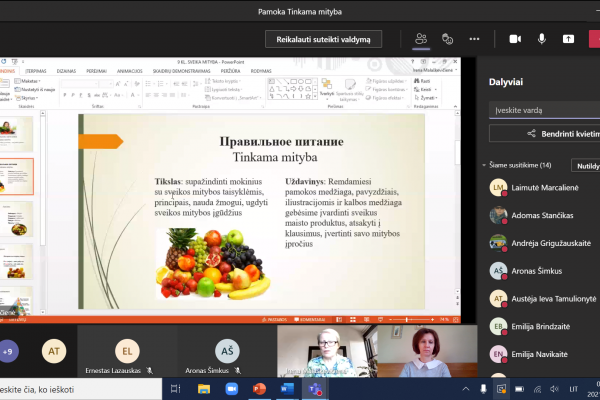Viewport: 600px width, 400px height.
Task: Click fit slide to window icon
Action: point(455,320)
